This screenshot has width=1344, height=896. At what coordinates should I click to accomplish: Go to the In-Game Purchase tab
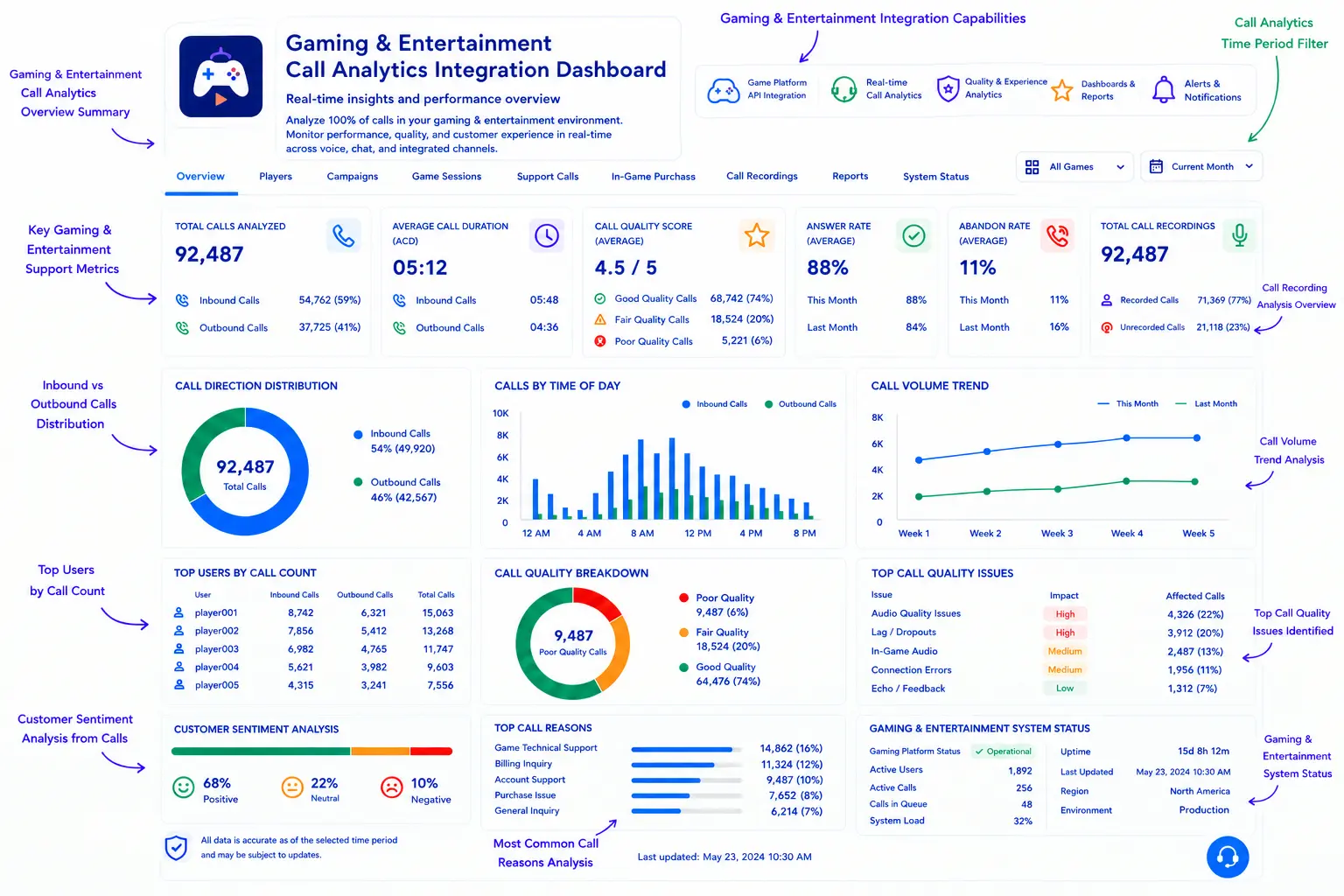click(653, 177)
